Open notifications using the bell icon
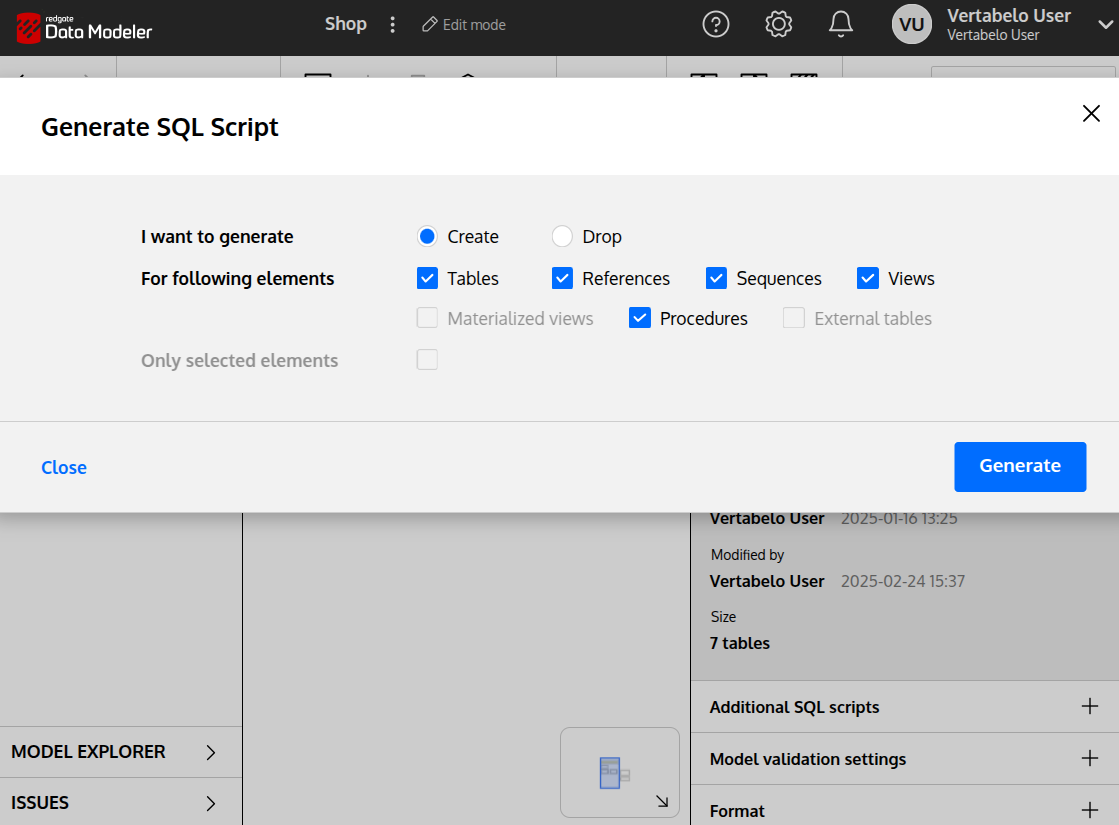 pos(841,24)
